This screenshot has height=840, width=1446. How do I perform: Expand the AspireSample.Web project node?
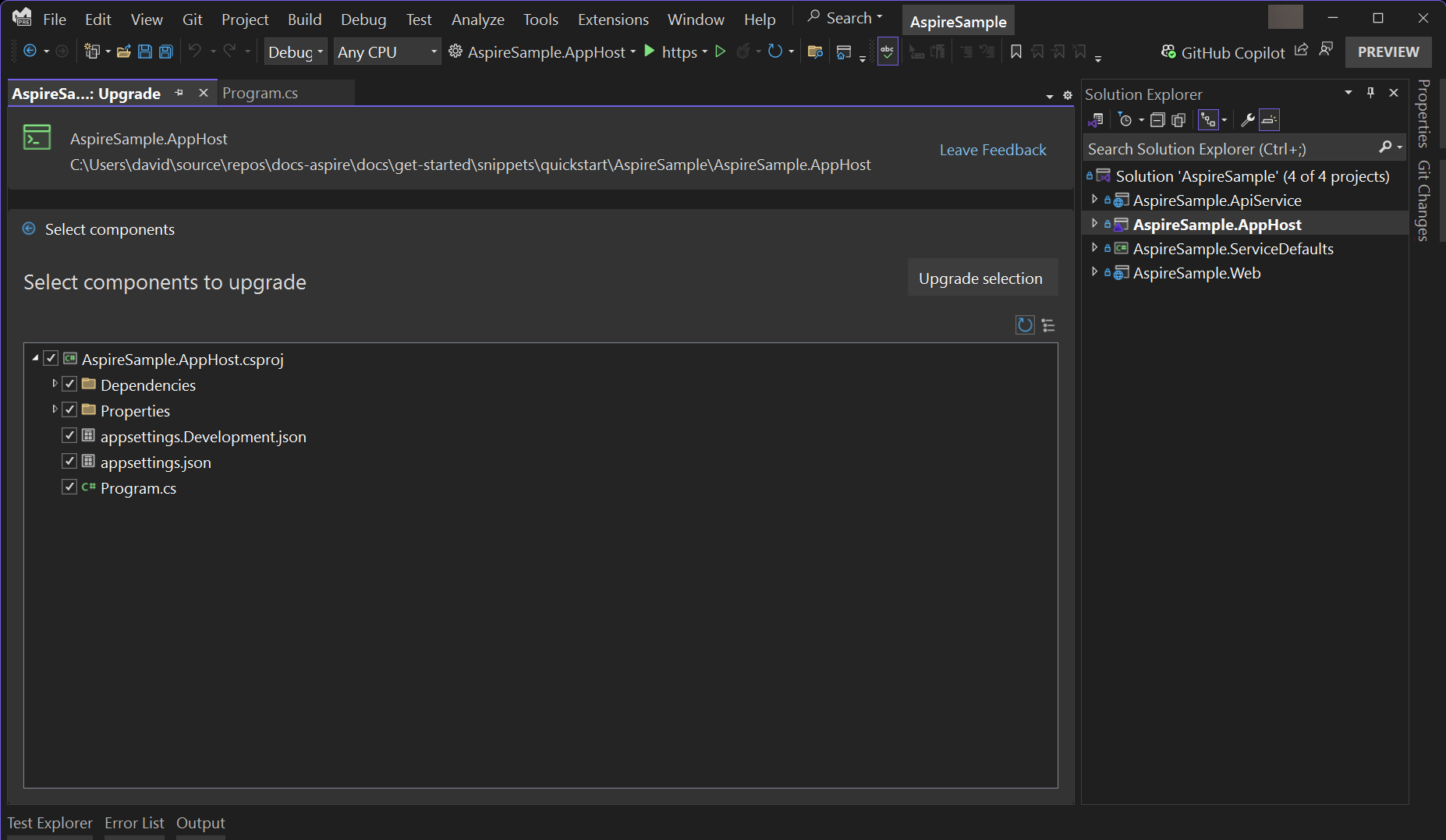click(1094, 272)
